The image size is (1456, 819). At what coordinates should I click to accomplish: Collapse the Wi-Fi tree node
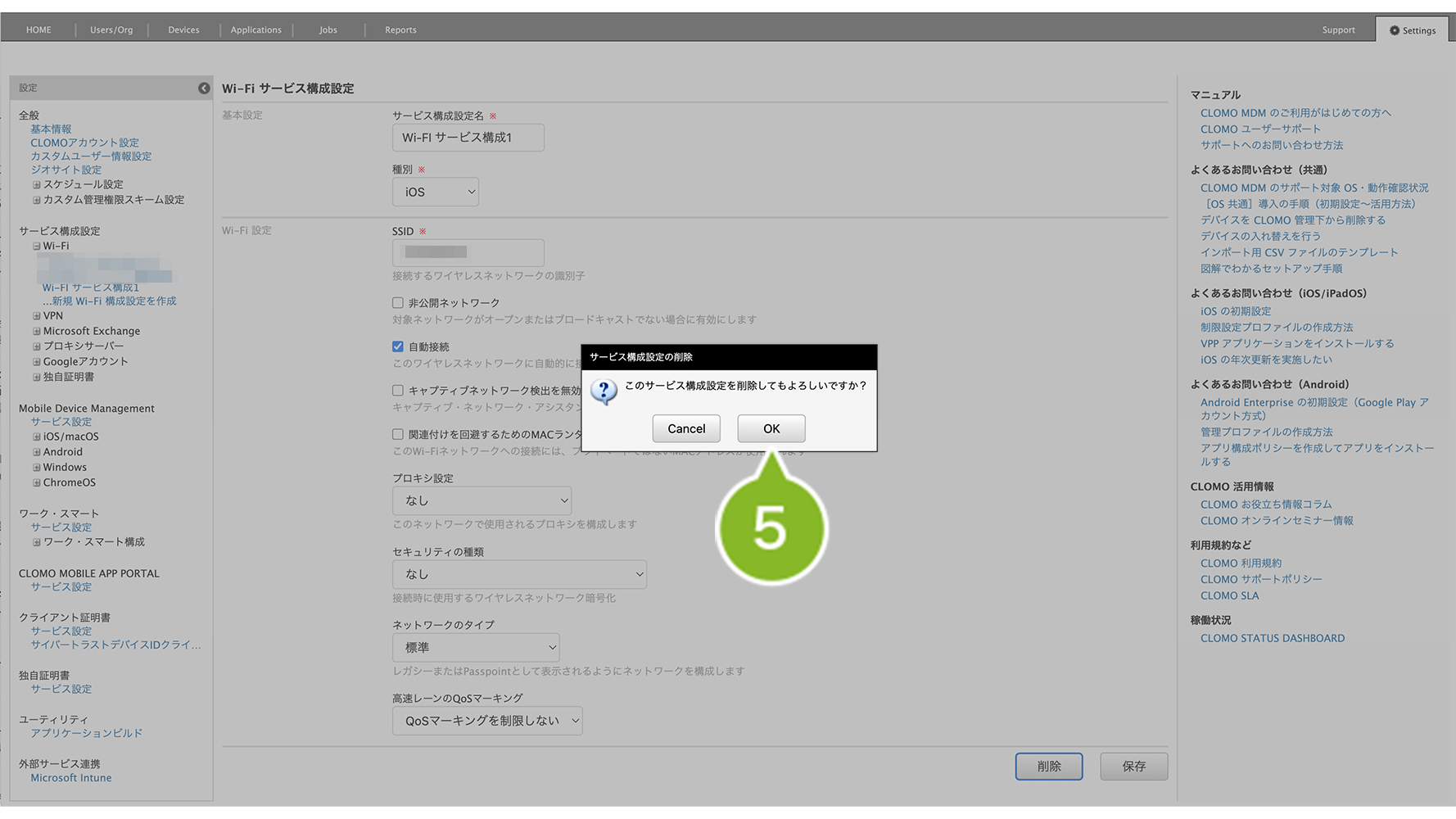(x=37, y=247)
